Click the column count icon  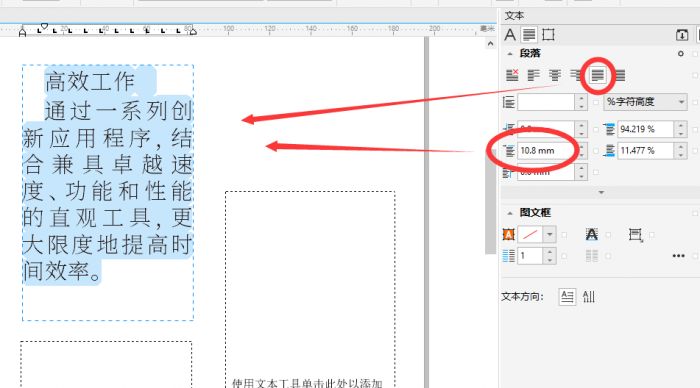508,256
